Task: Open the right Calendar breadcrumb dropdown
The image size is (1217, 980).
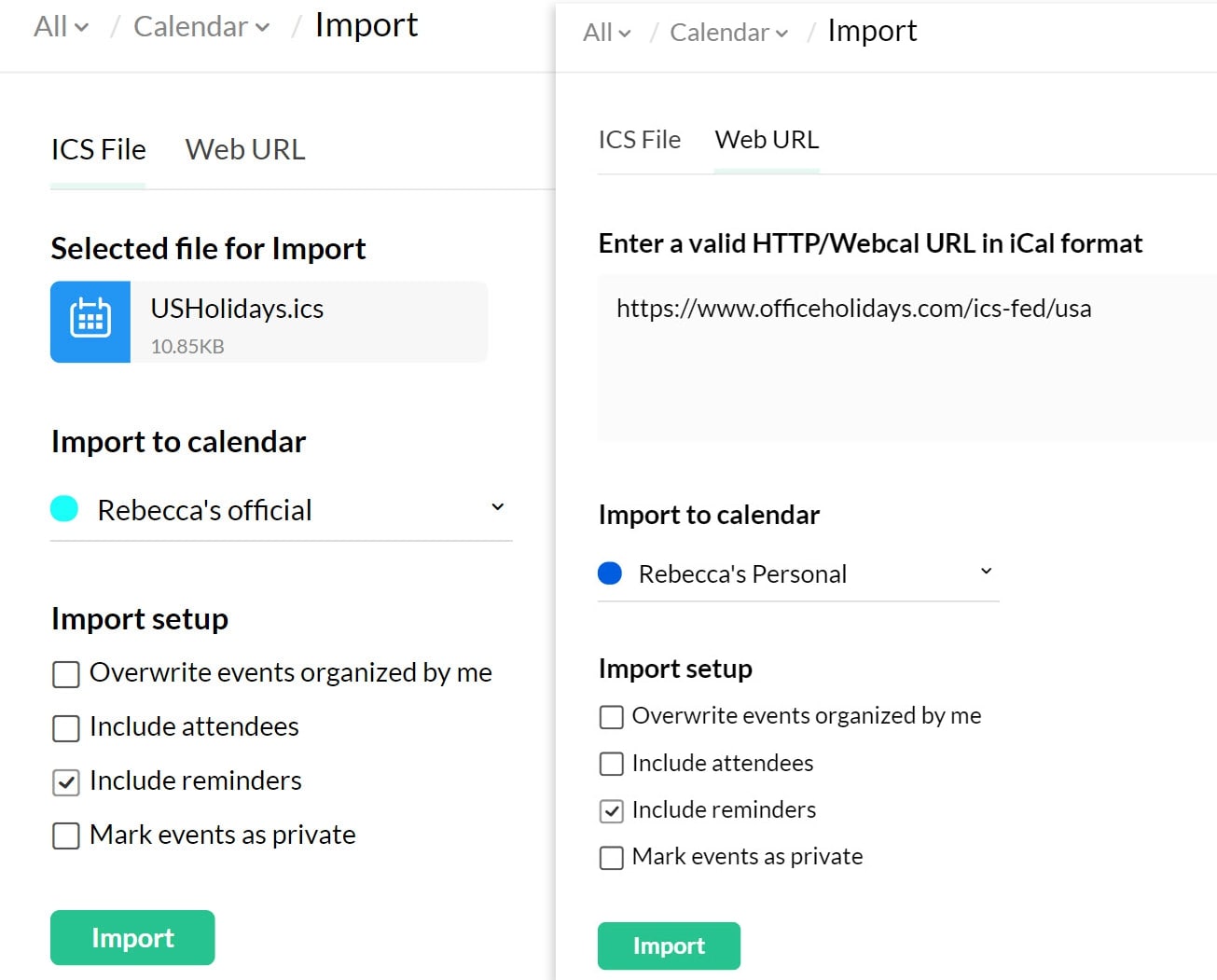Action: pyautogui.click(x=729, y=33)
